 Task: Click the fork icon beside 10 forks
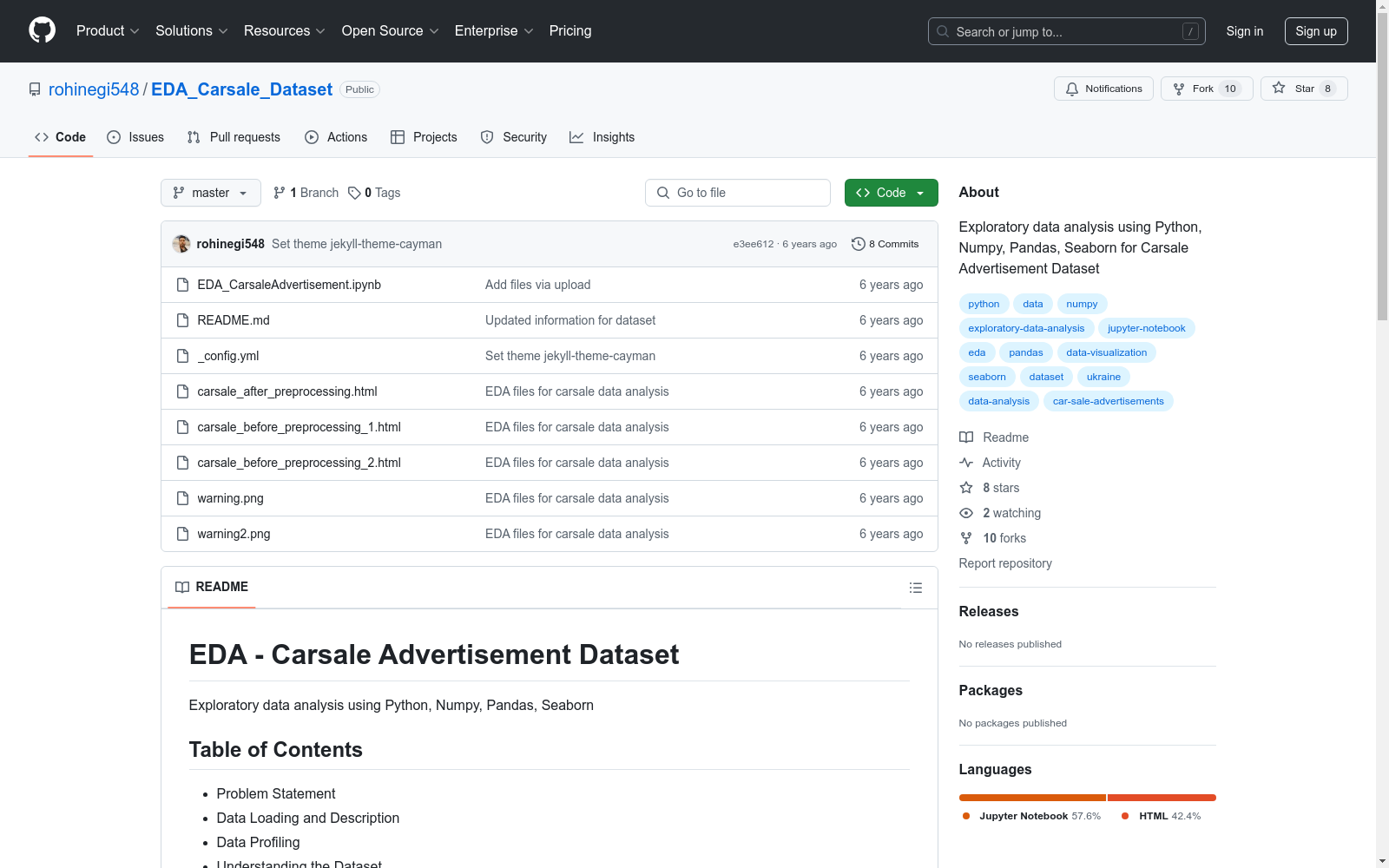tap(966, 538)
